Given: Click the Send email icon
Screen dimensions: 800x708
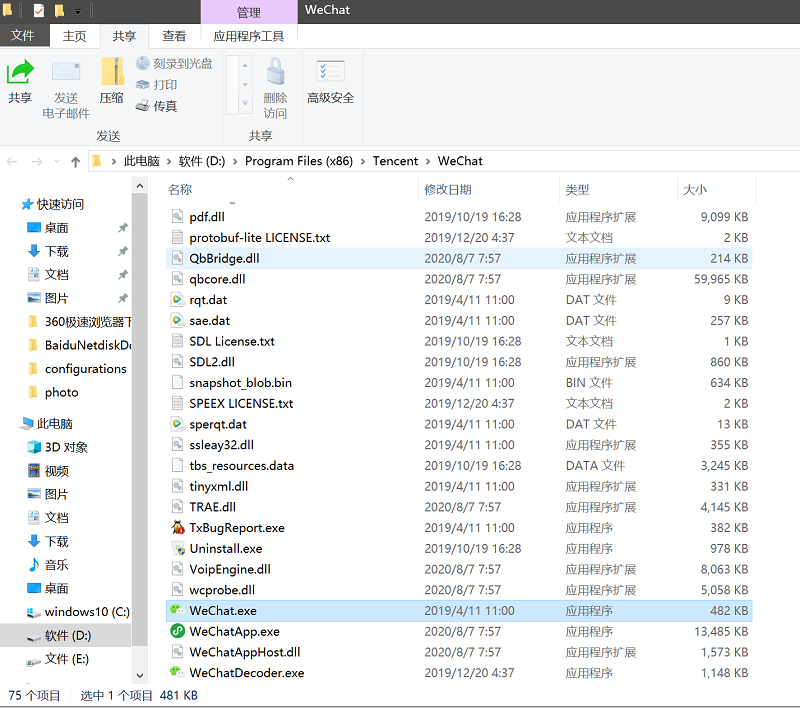Looking at the screenshot, I should (x=66, y=73).
